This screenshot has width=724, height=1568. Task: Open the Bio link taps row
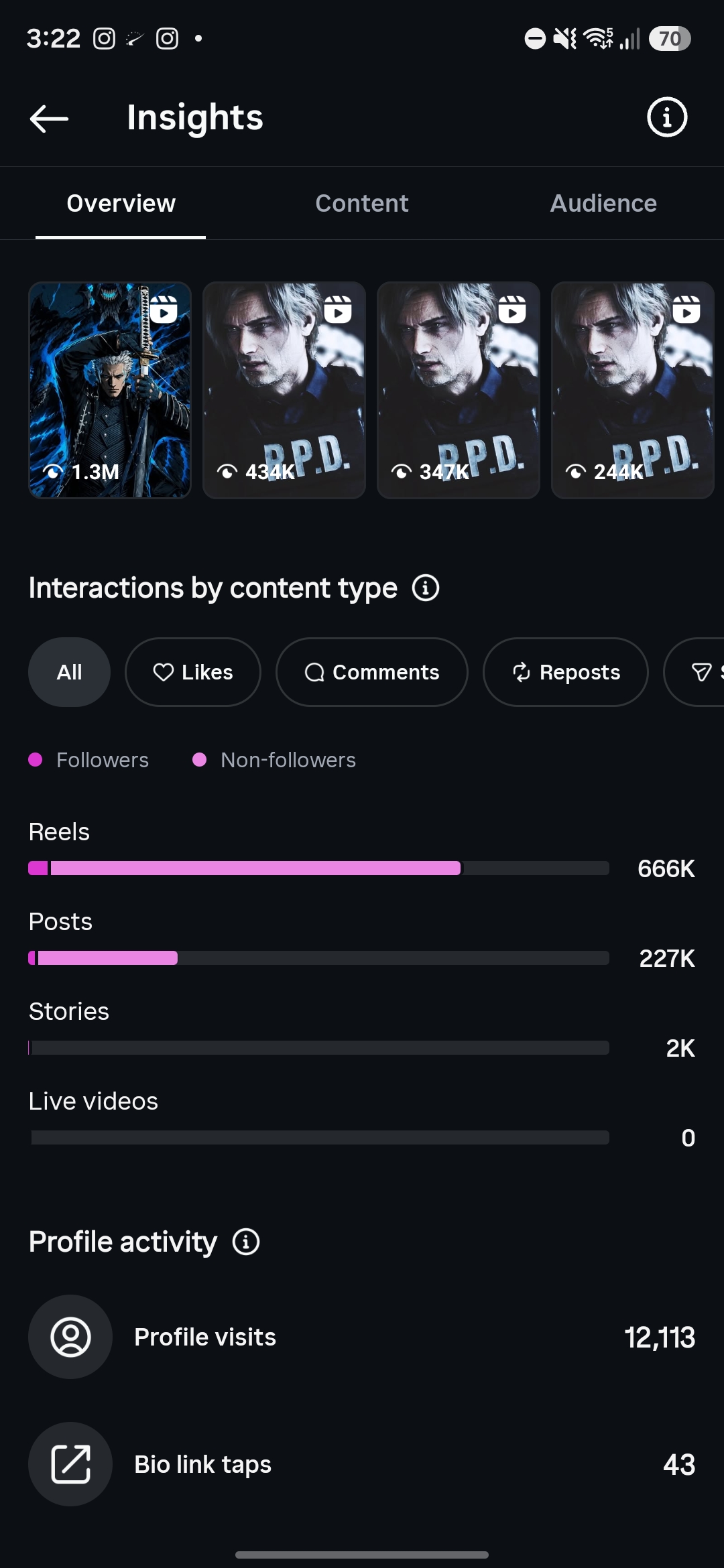coord(362,1464)
